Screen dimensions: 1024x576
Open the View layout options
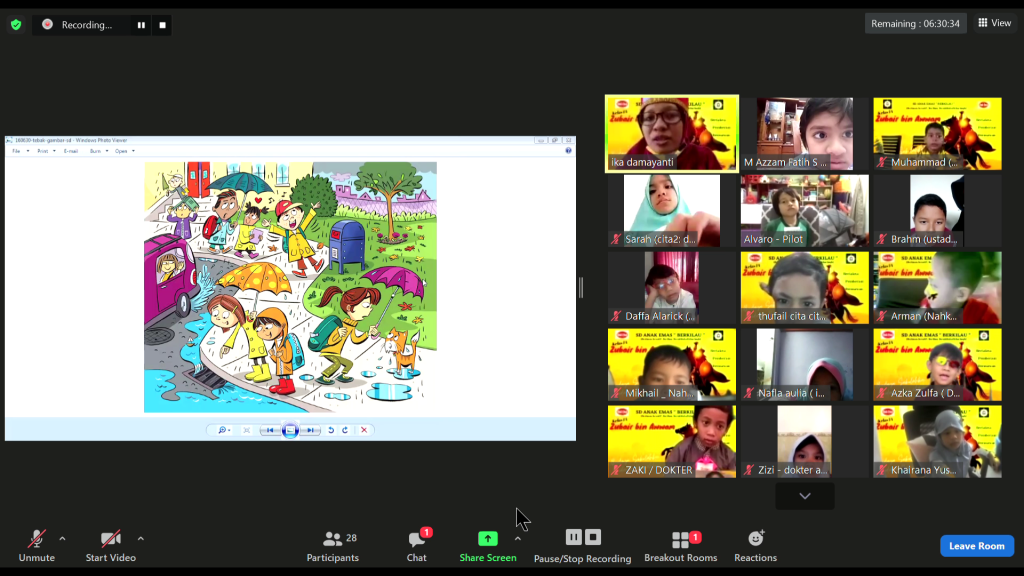994,23
